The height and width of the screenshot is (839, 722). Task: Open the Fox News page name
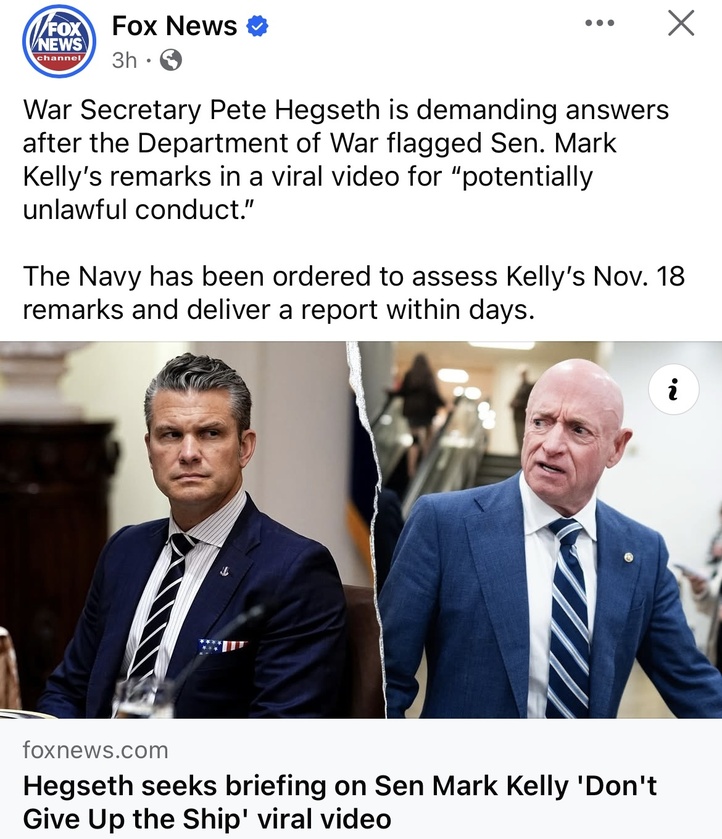point(174,26)
